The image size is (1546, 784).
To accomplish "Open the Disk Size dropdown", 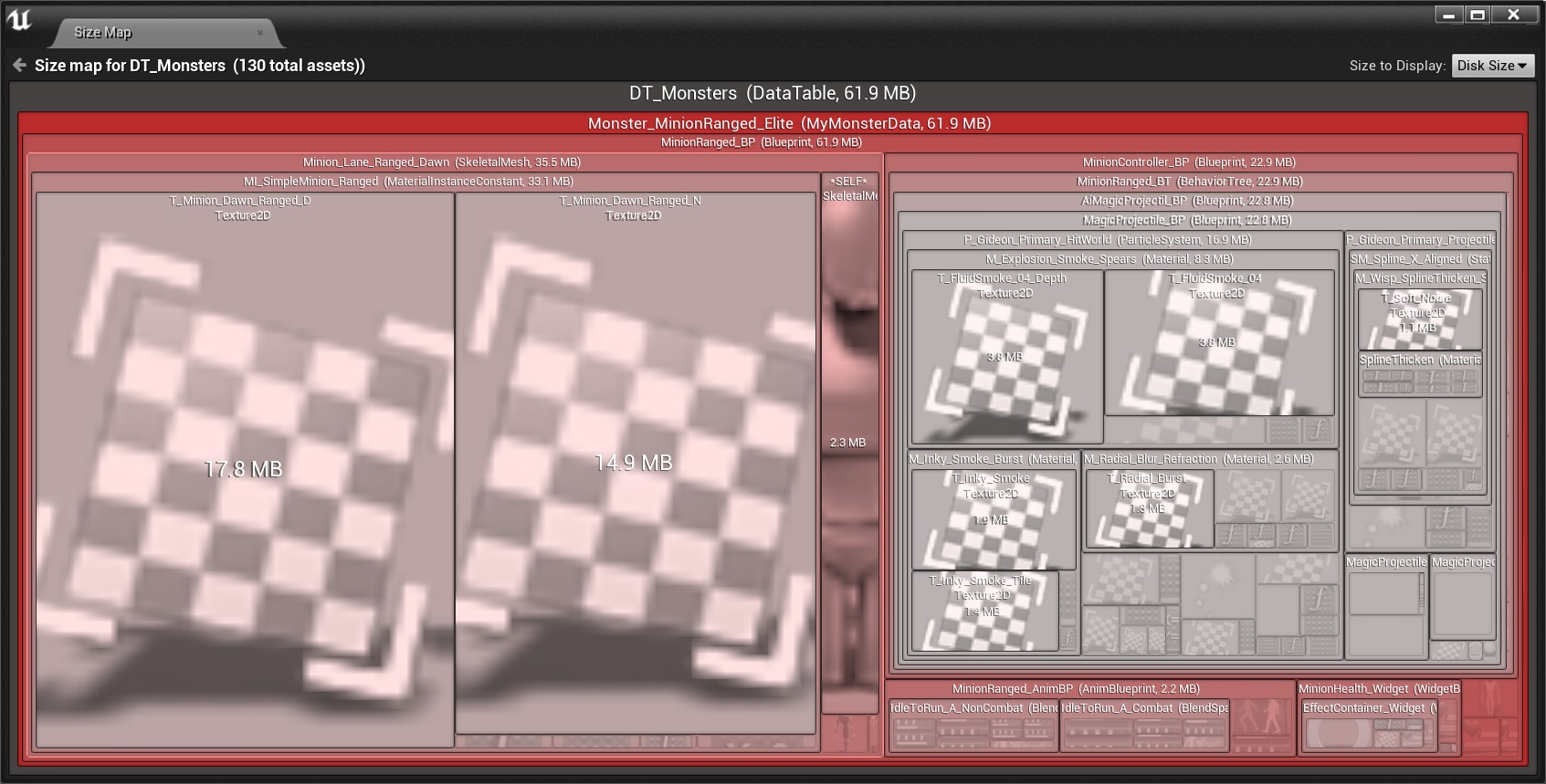I will [x=1492, y=66].
